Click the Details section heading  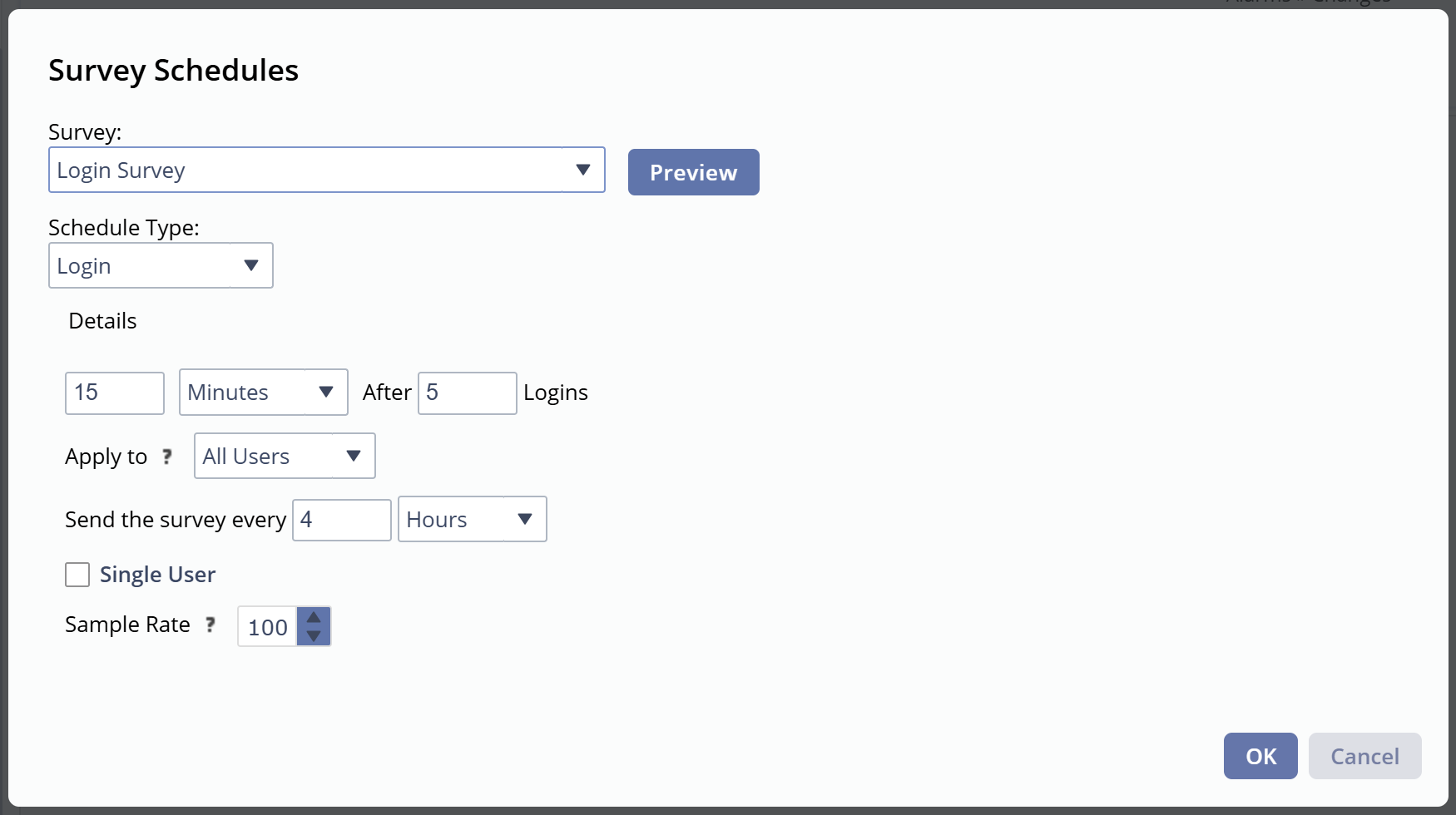point(102,321)
